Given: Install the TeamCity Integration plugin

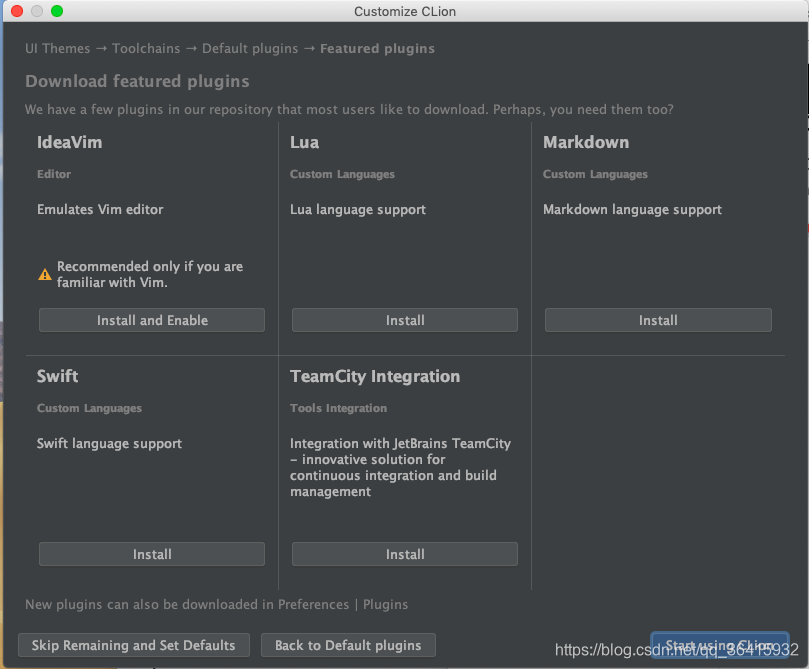Looking at the screenshot, I should coord(404,554).
